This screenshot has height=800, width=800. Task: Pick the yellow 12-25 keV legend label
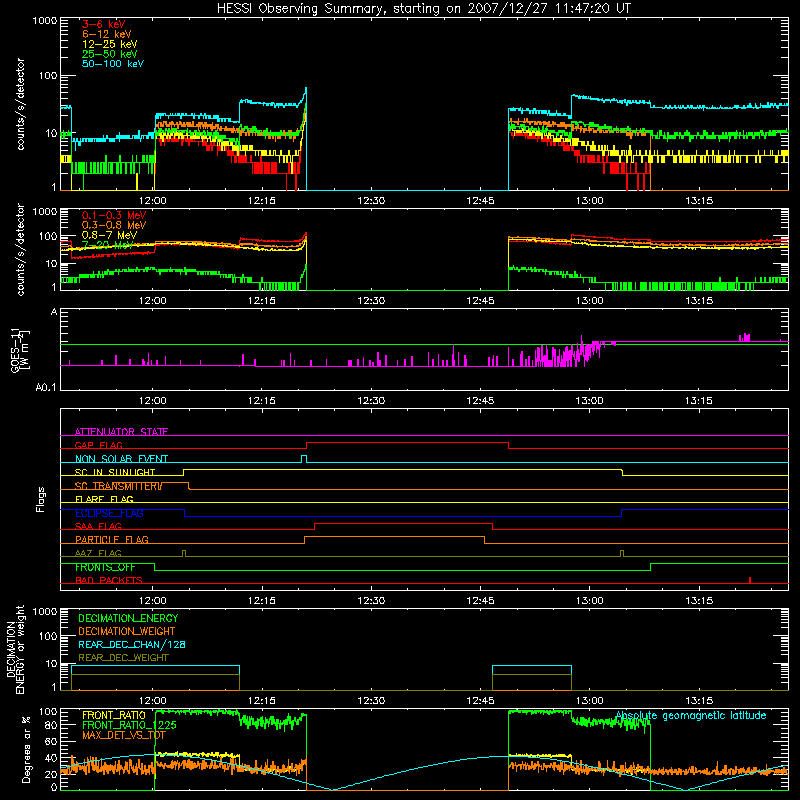click(110, 44)
